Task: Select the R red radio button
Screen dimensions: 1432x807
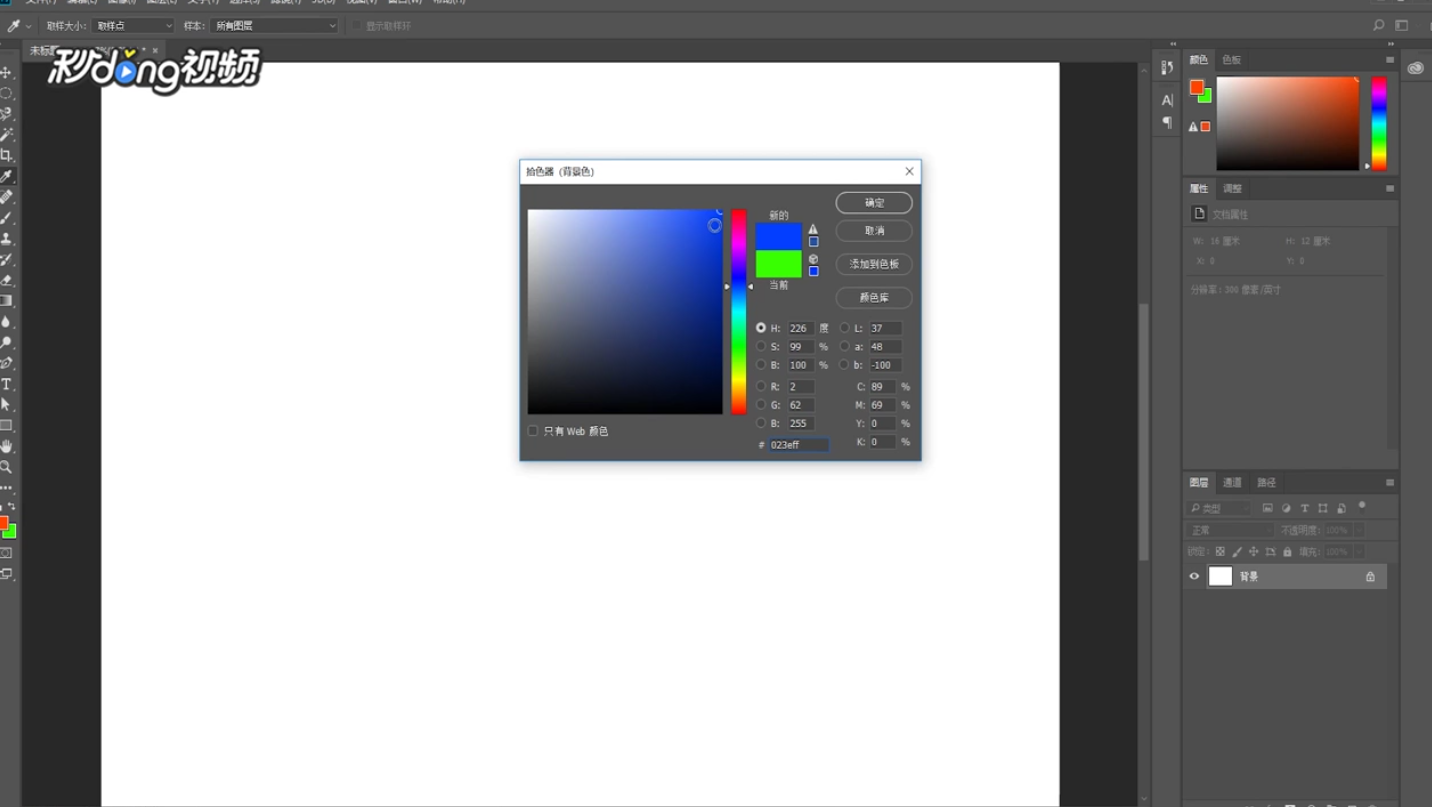Action: click(x=761, y=386)
